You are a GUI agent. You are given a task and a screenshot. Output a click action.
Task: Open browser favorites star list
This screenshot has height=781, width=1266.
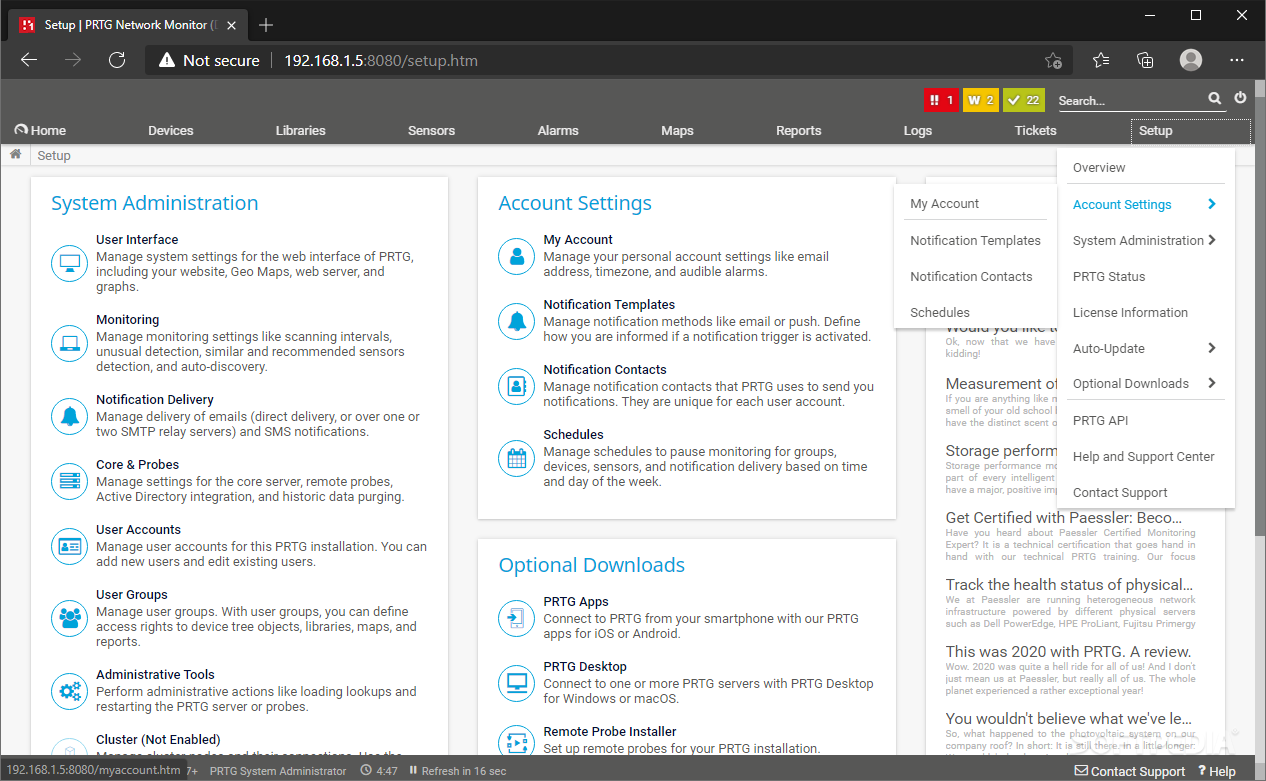pyautogui.click(x=1101, y=60)
